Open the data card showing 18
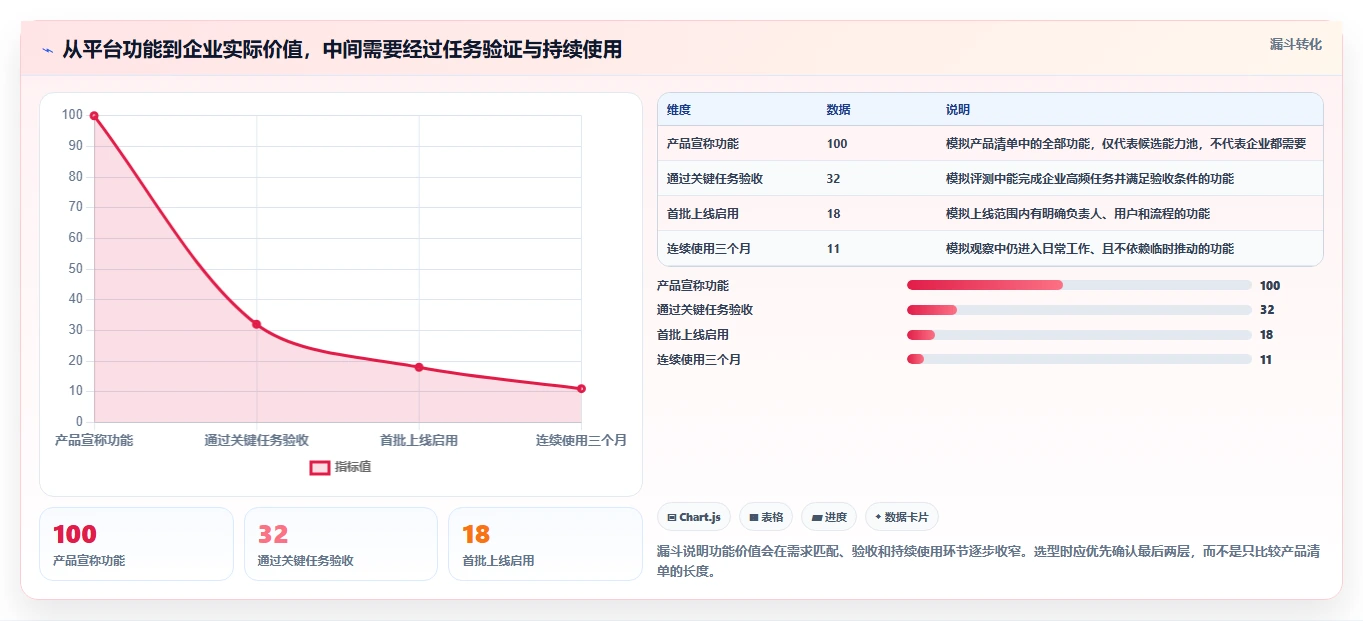Screen dimensions: 1363x621 tap(545, 544)
